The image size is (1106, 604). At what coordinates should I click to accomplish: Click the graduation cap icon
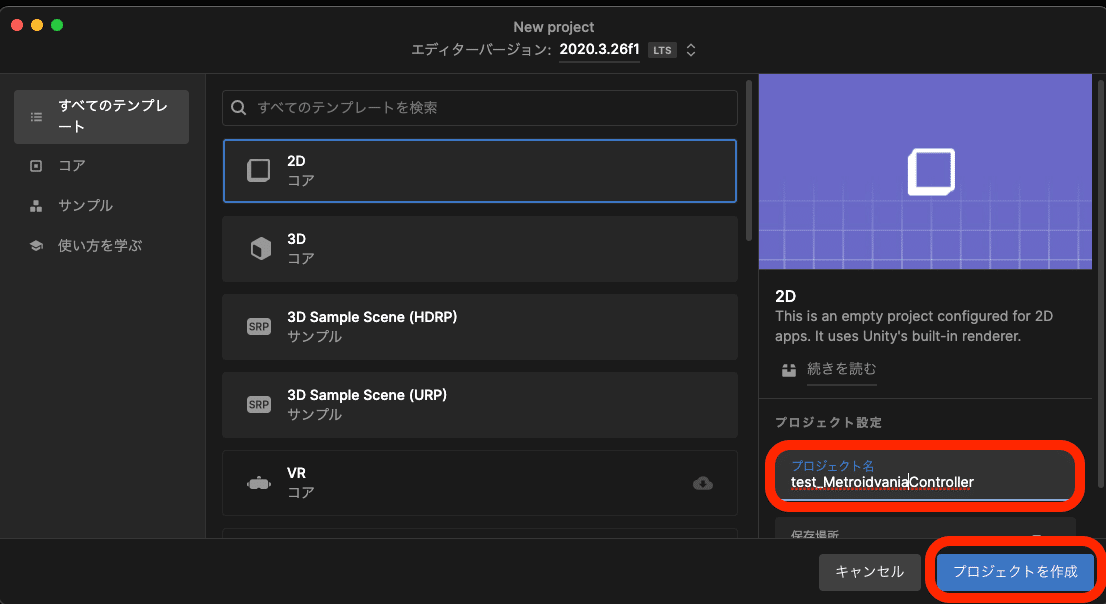coord(36,246)
